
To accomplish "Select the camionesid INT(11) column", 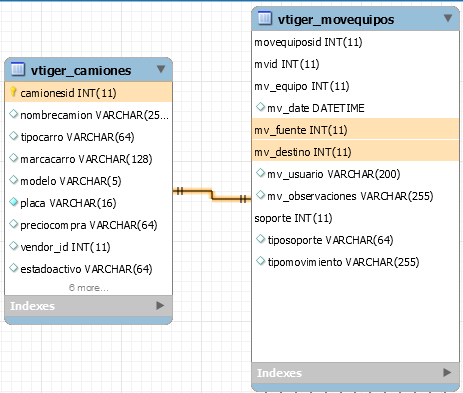I will tap(89, 93).
